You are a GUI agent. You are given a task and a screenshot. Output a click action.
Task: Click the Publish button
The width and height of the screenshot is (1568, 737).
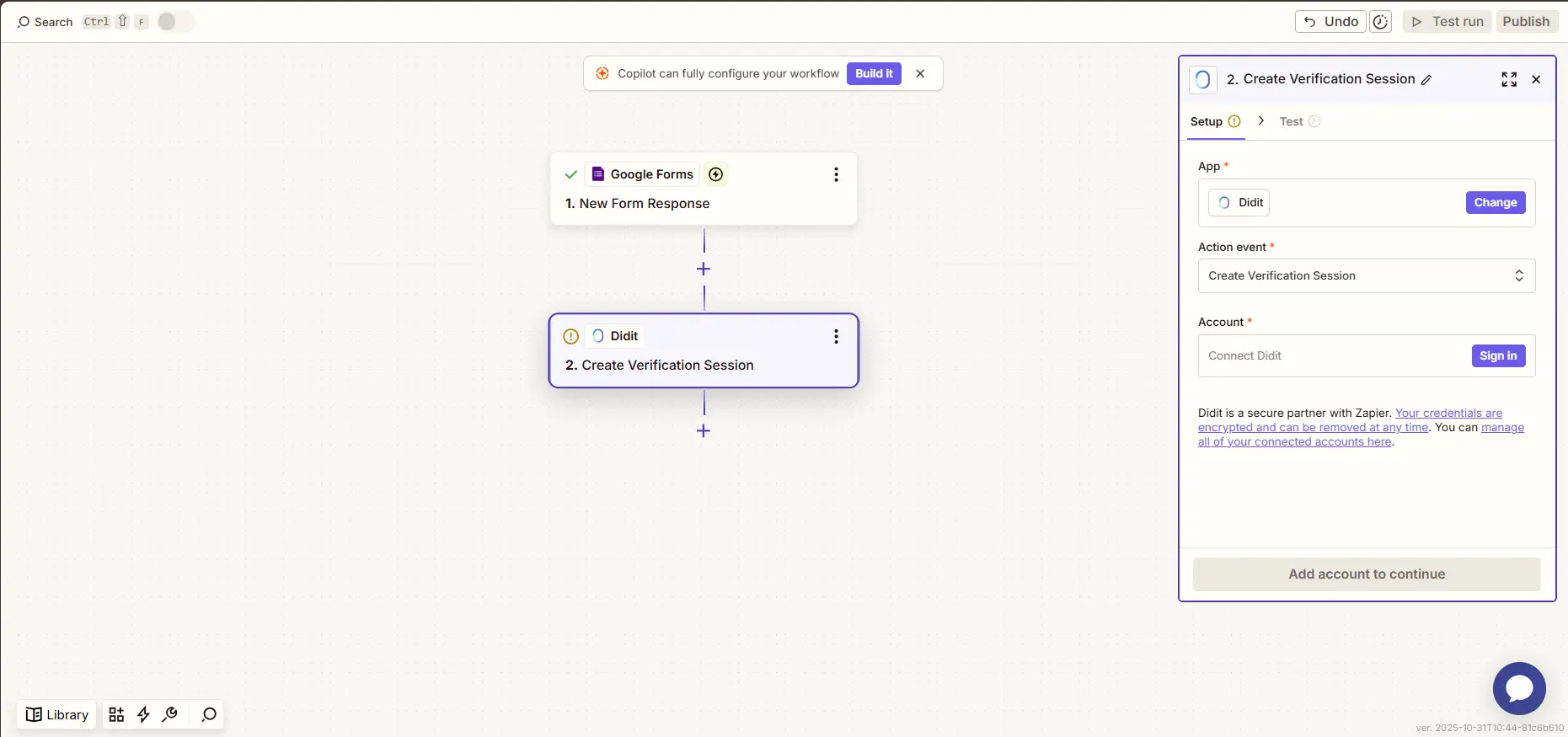[1526, 22]
